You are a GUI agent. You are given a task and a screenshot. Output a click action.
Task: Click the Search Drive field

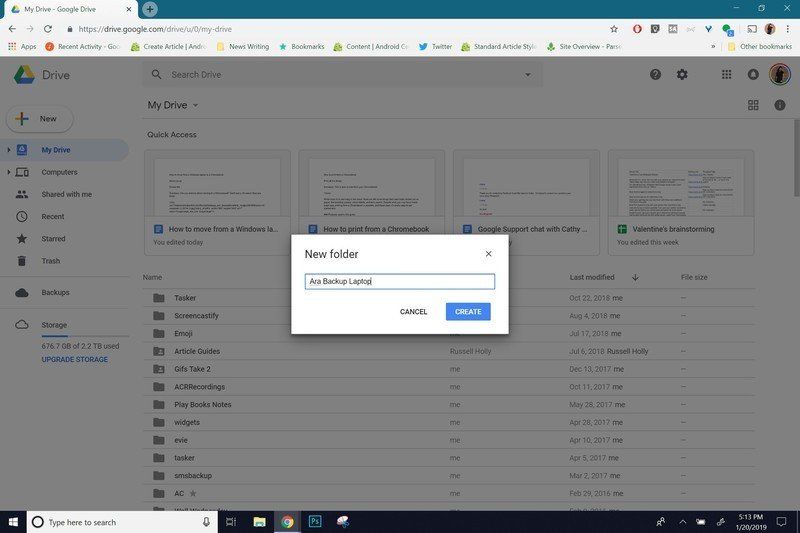tap(342, 75)
